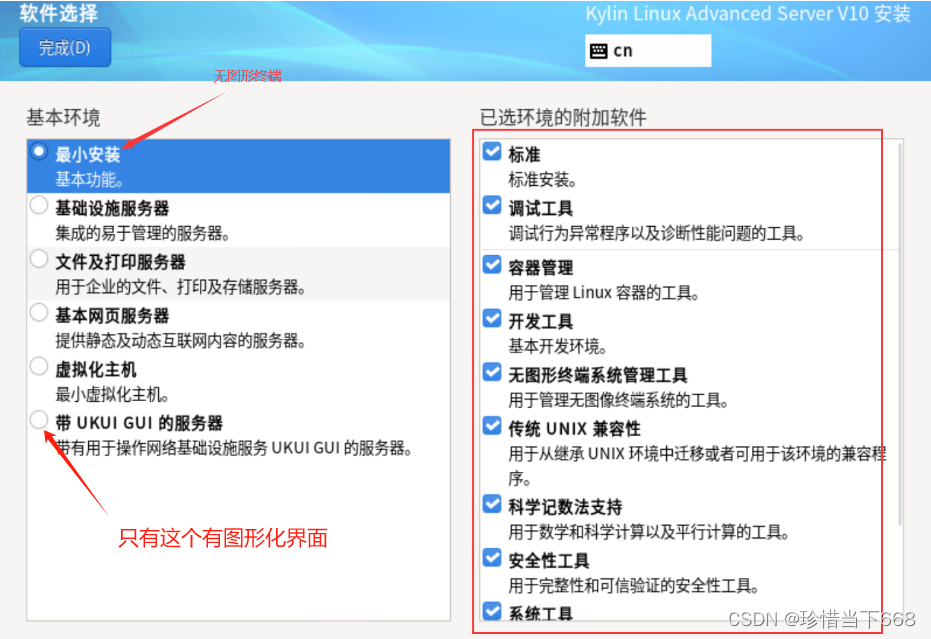The width and height of the screenshot is (931, 639).
Task: Select the 虚拟化主机 radio button
Action: [x=39, y=366]
